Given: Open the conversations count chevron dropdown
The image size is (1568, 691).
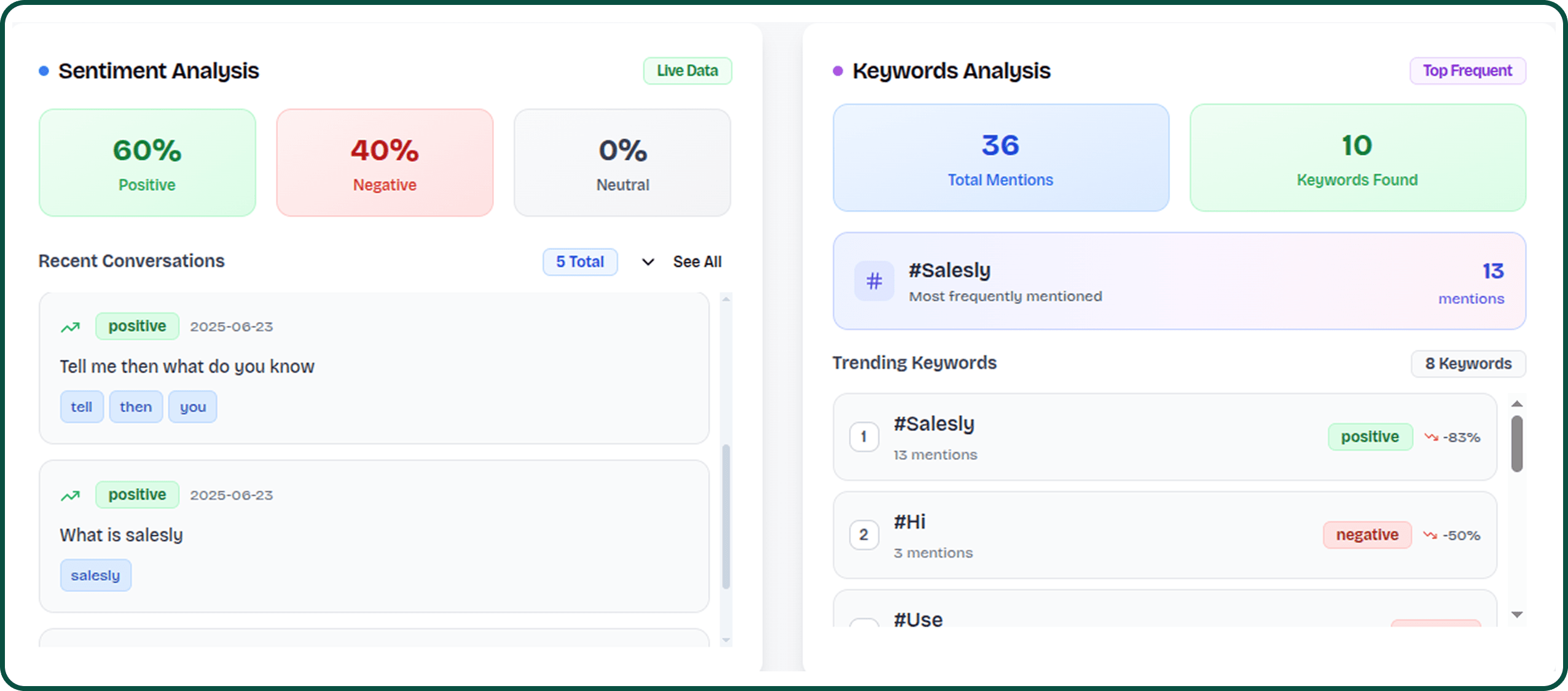Looking at the screenshot, I should pos(647,262).
